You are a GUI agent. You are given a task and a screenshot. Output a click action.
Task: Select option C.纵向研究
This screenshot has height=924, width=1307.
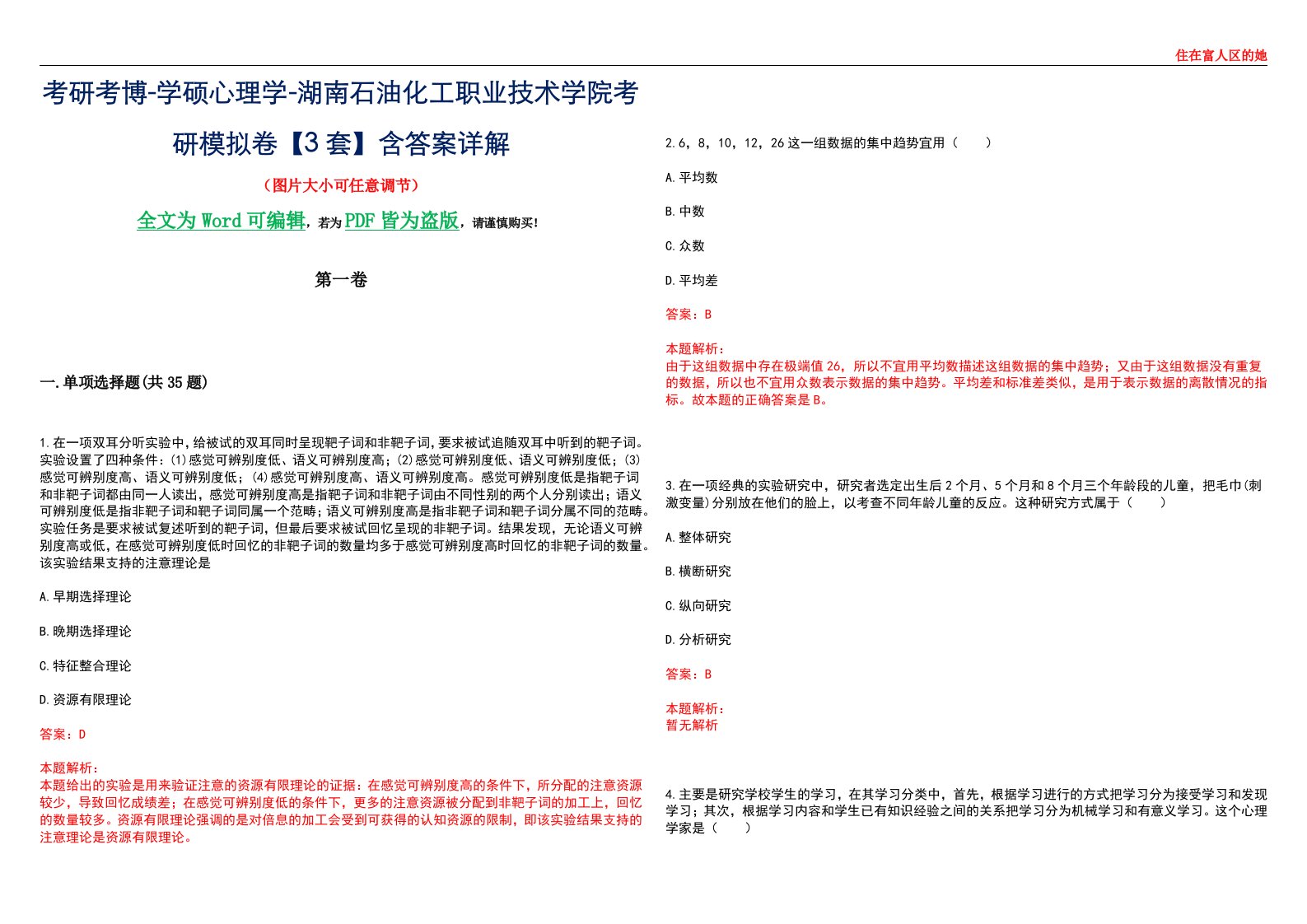(698, 605)
